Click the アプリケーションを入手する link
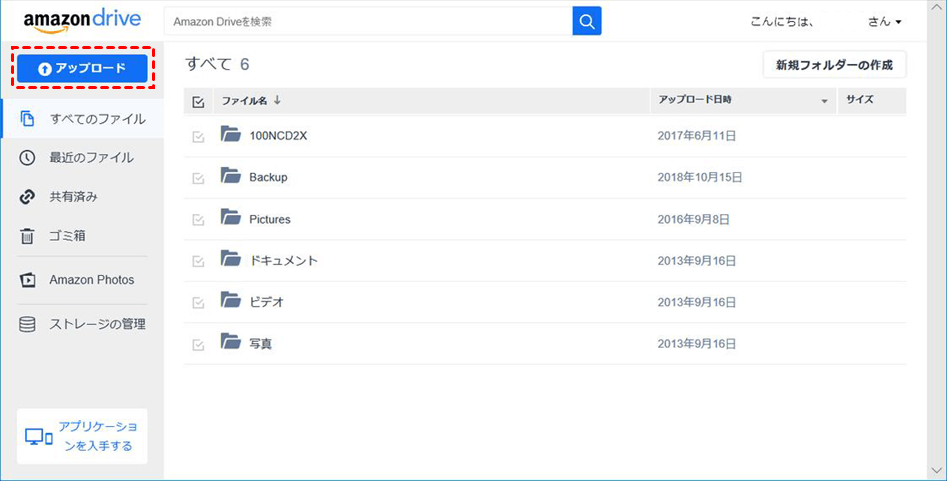Image resolution: width=947 pixels, height=481 pixels. 98,436
